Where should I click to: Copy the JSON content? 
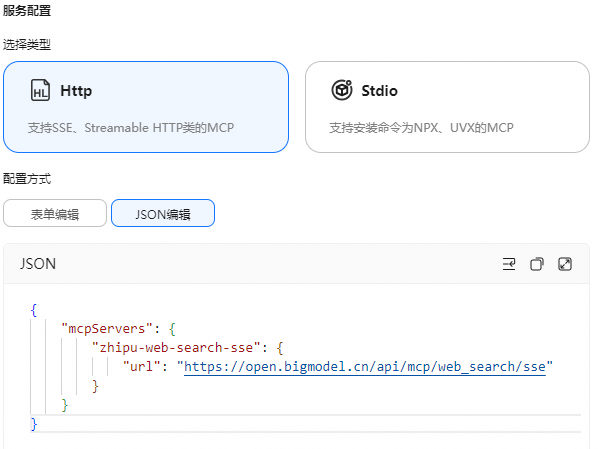537,264
